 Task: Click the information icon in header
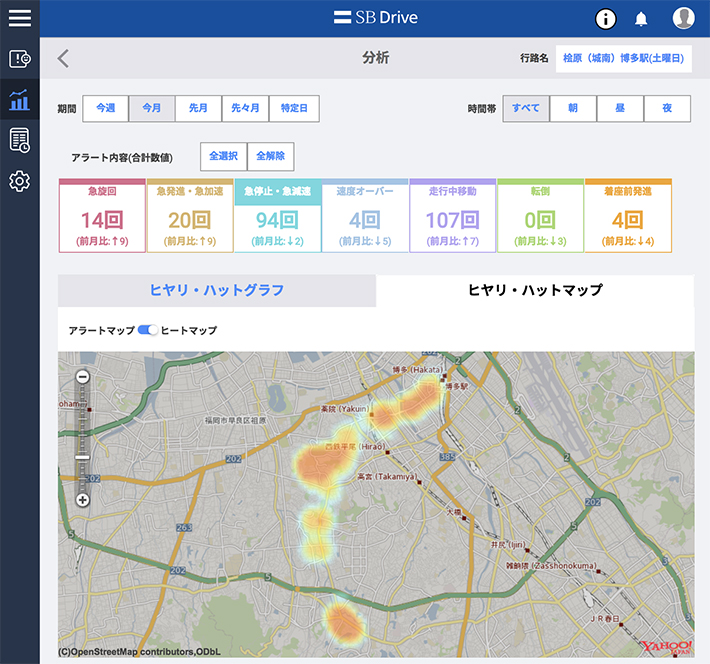click(x=605, y=18)
